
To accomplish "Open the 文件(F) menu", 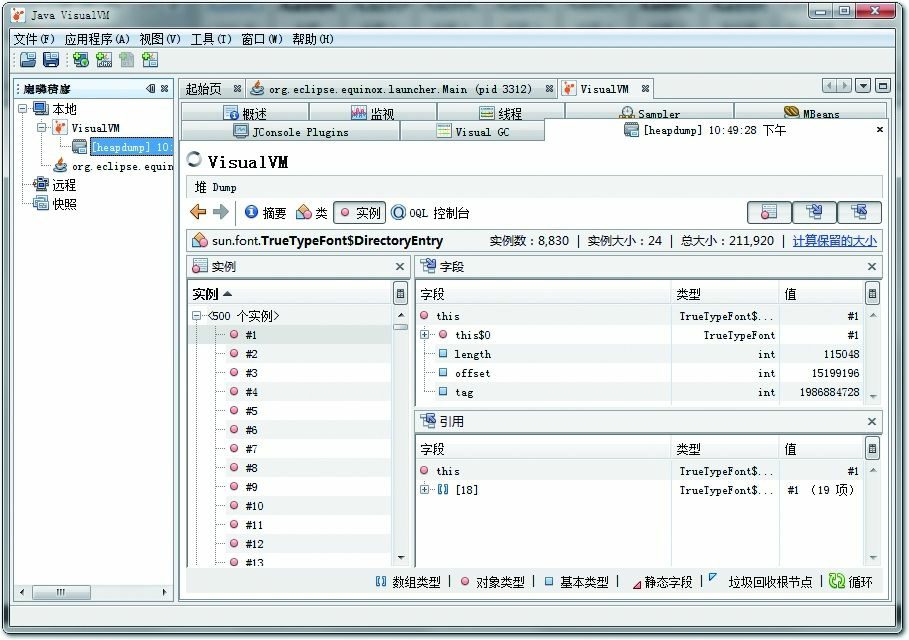I will tap(34, 39).
